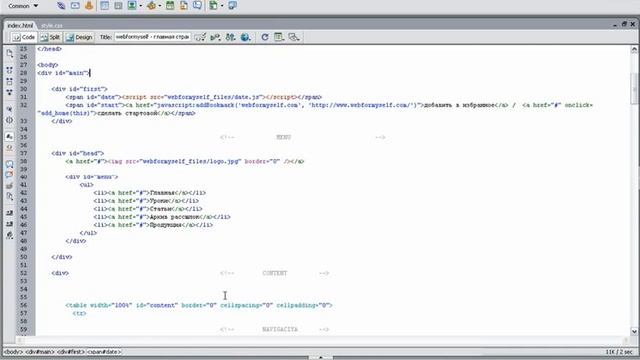The height and width of the screenshot is (360, 640).
Task: Open the Visual Aids menu
Action: tap(294, 37)
